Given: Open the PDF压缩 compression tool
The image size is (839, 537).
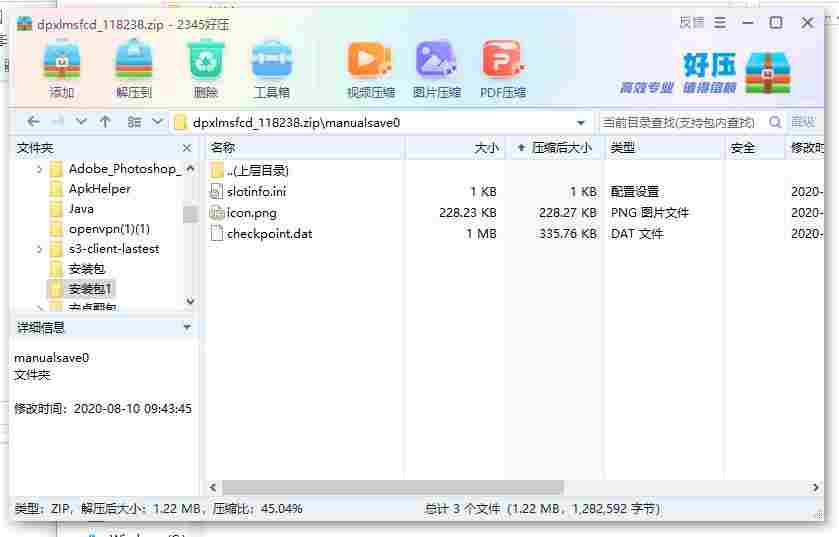Looking at the screenshot, I should click(502, 70).
